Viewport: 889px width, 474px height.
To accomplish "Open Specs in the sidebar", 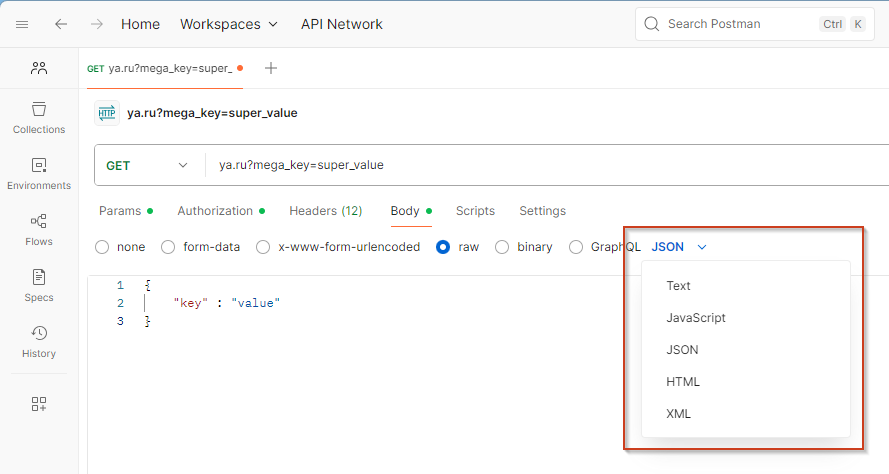I will click(39, 286).
